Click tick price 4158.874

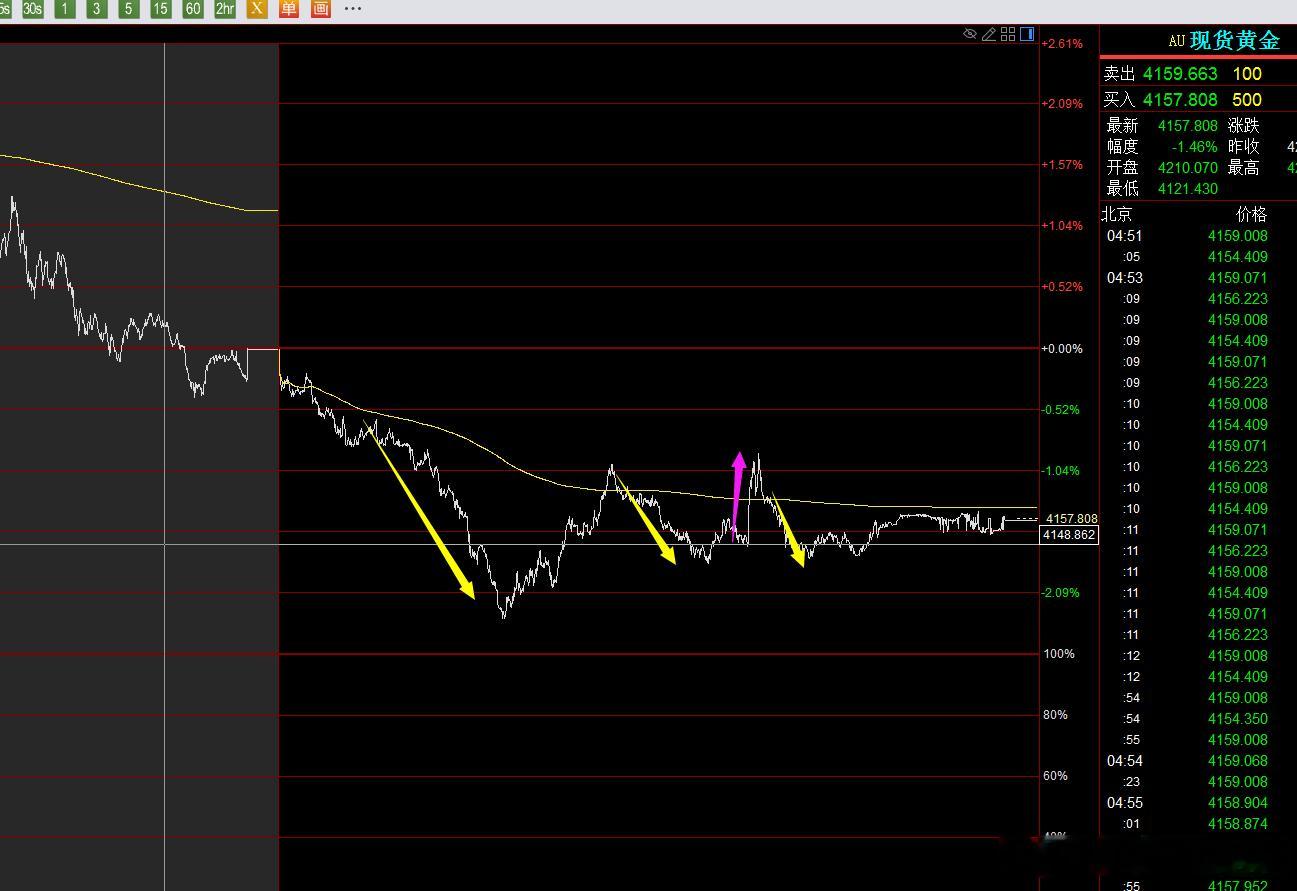[x=1238, y=824]
